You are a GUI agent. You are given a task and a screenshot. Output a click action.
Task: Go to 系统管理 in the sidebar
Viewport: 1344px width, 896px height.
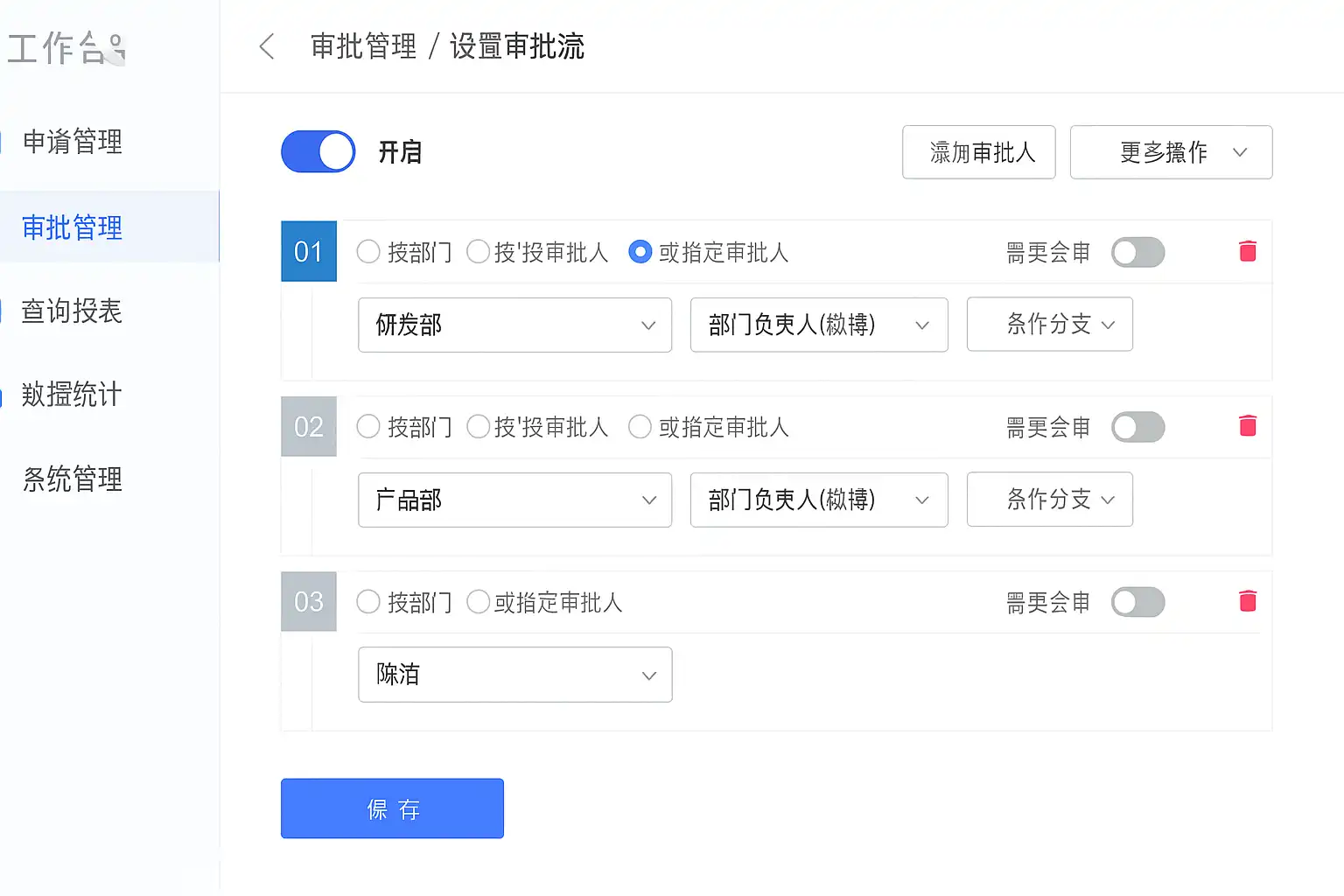72,479
